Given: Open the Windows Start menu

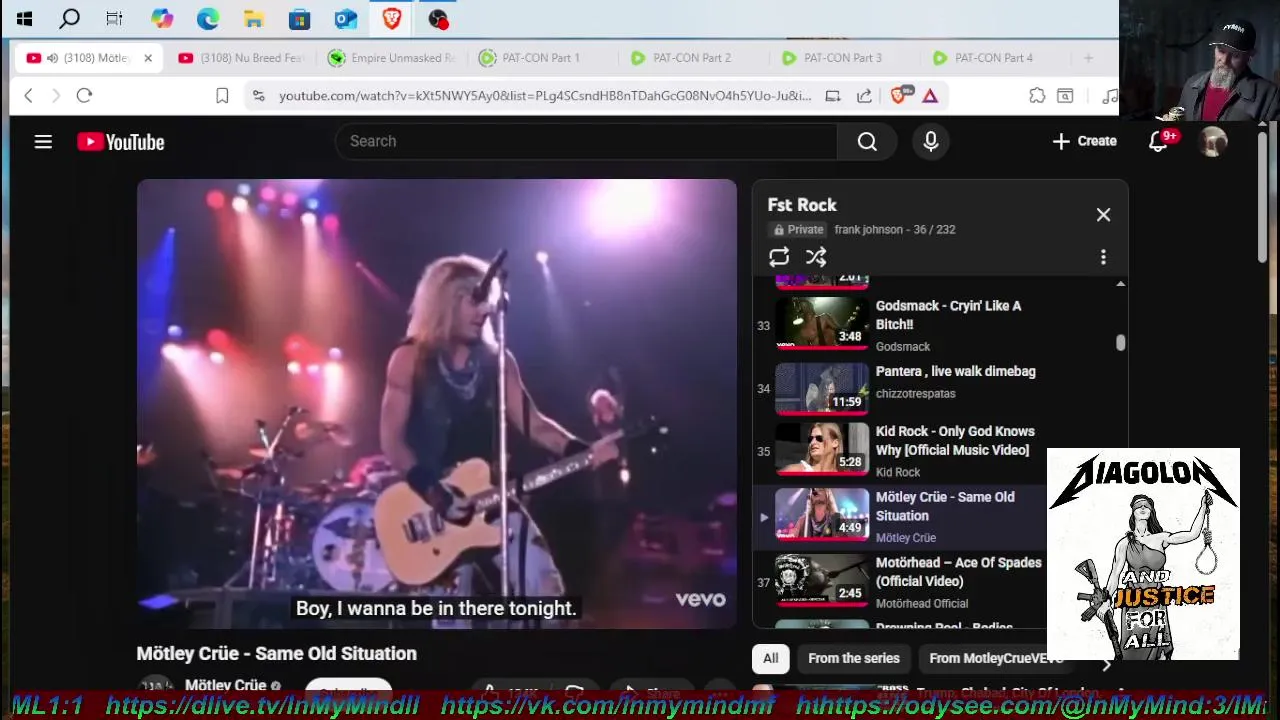Looking at the screenshot, I should click(x=24, y=18).
